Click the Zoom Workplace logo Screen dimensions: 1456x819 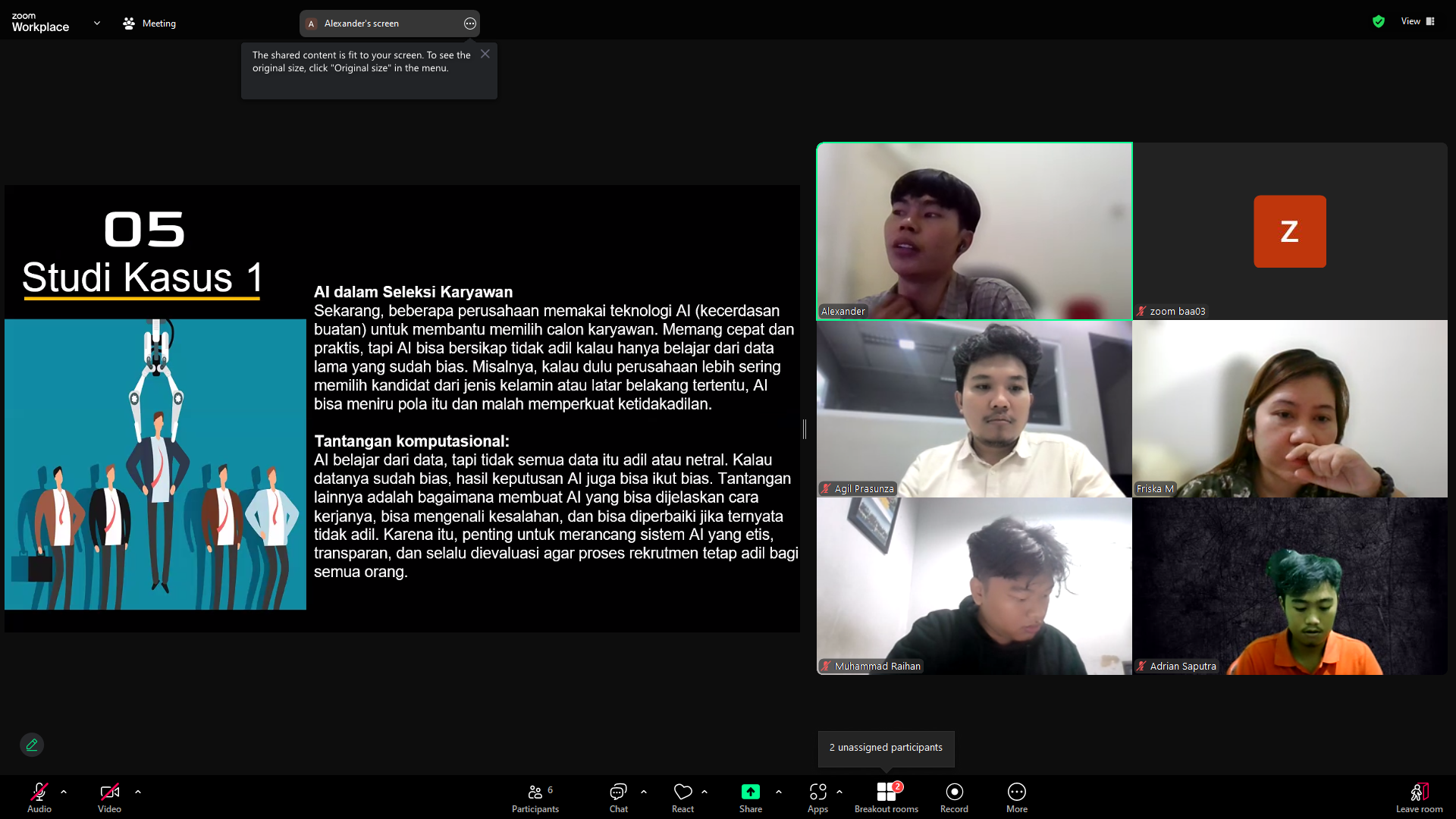click(40, 23)
